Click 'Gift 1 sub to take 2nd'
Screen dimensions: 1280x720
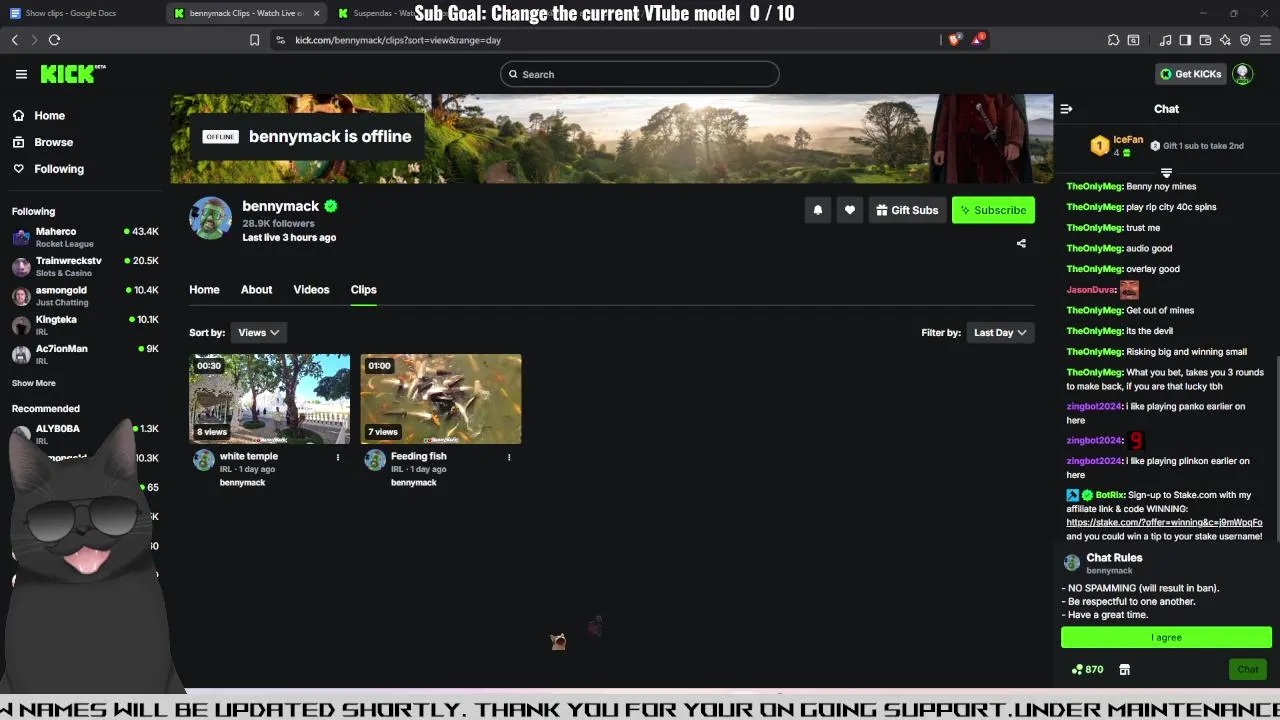point(1198,146)
